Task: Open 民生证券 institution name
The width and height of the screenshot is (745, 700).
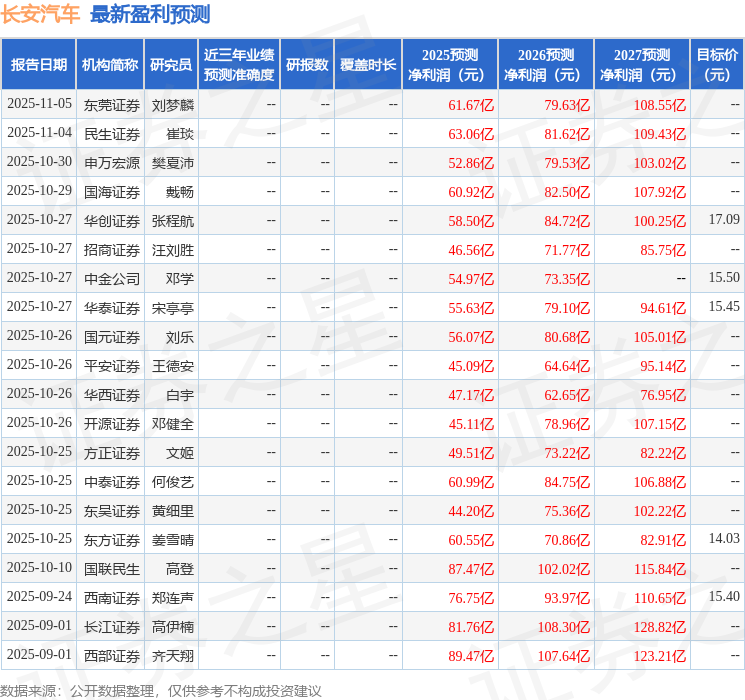Action: 112,134
